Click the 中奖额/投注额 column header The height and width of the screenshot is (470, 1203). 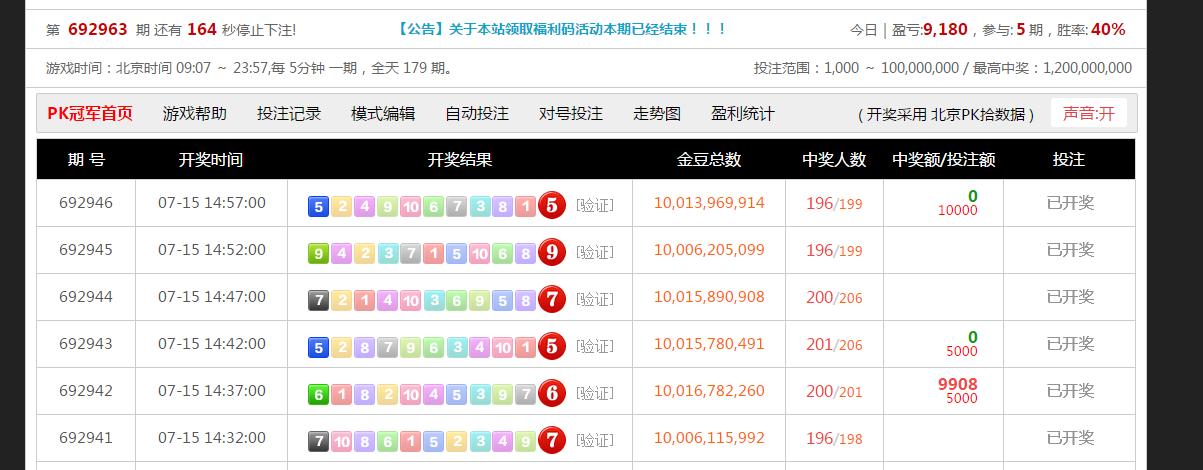click(943, 159)
